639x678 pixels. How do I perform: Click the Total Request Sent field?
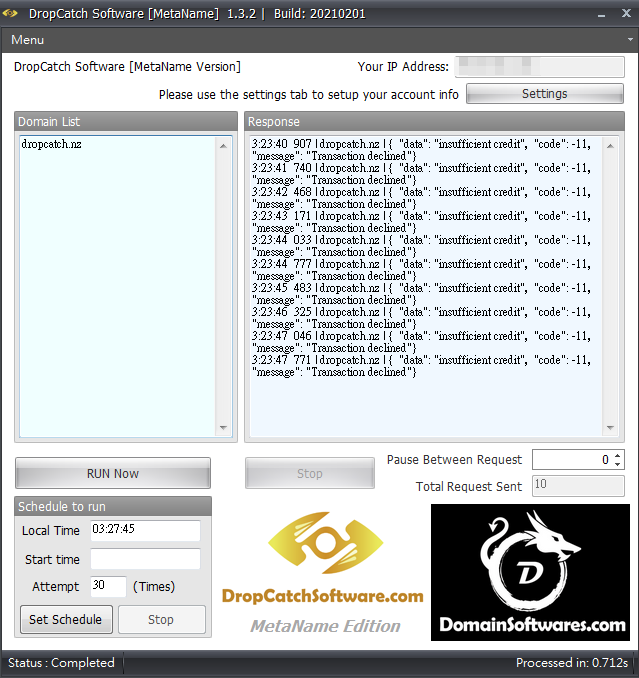578,486
